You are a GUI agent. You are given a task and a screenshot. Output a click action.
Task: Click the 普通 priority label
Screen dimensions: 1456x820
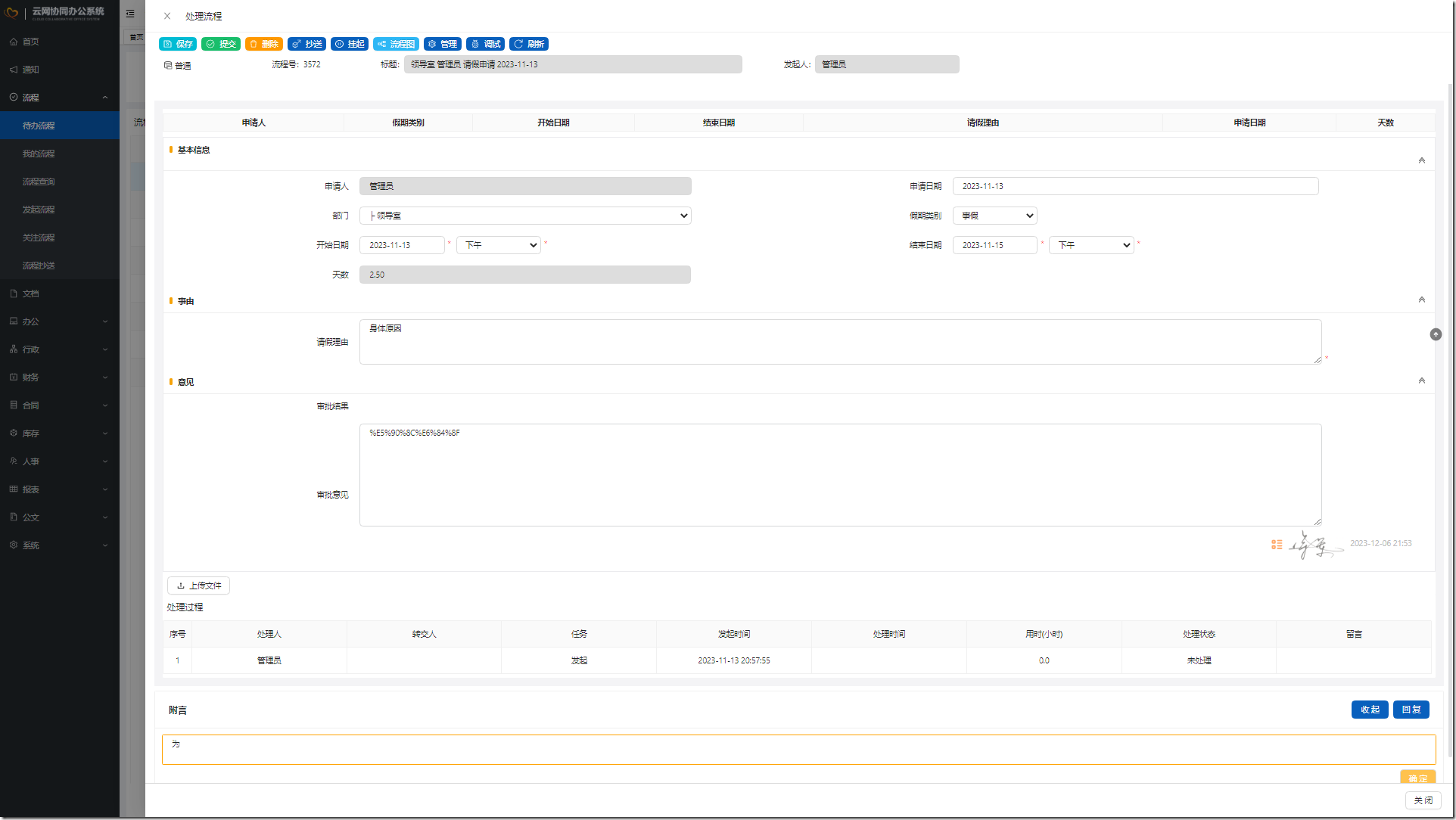[x=178, y=66]
